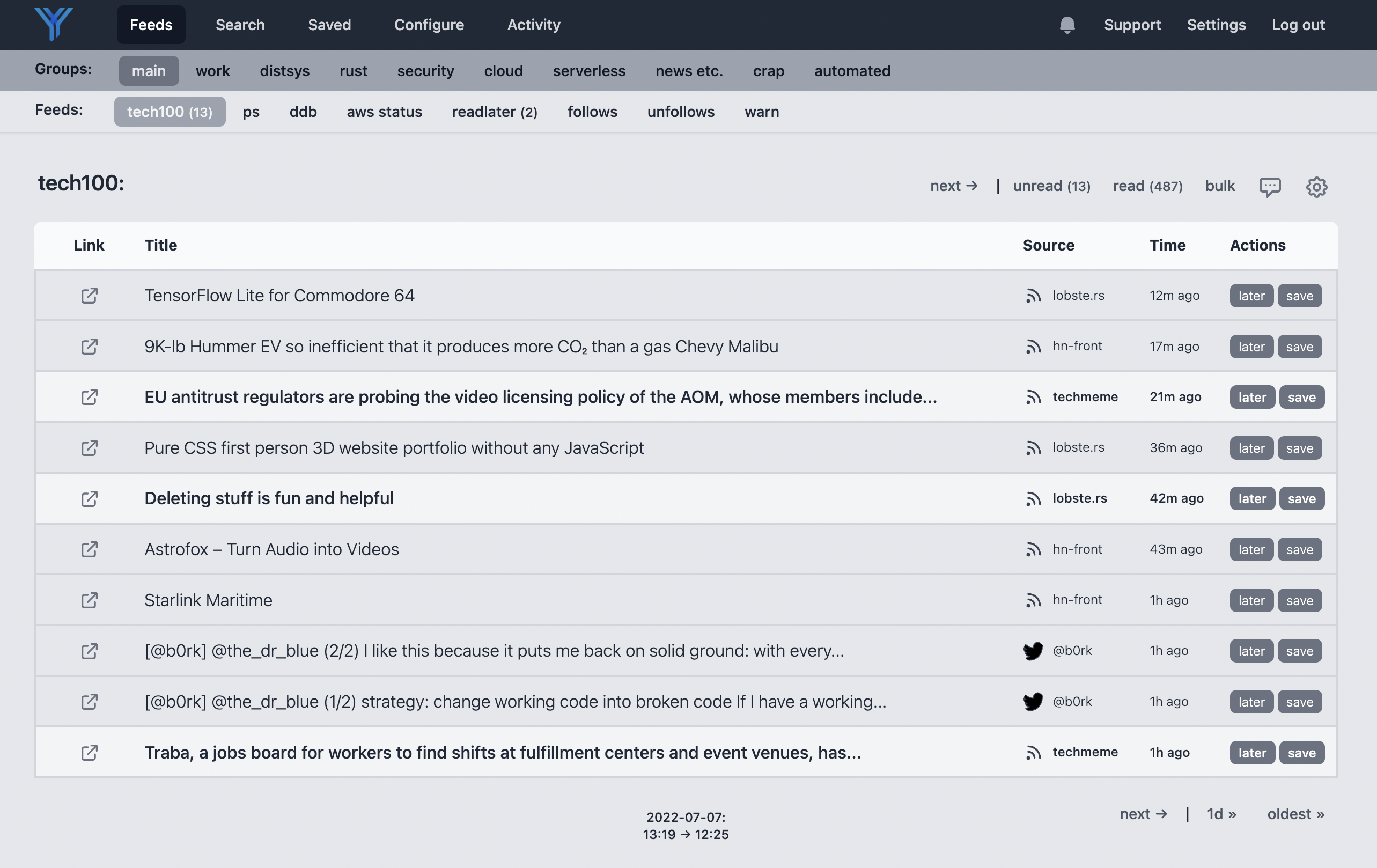This screenshot has height=868, width=1377.
Task: Open the Support link
Action: coord(1132,25)
